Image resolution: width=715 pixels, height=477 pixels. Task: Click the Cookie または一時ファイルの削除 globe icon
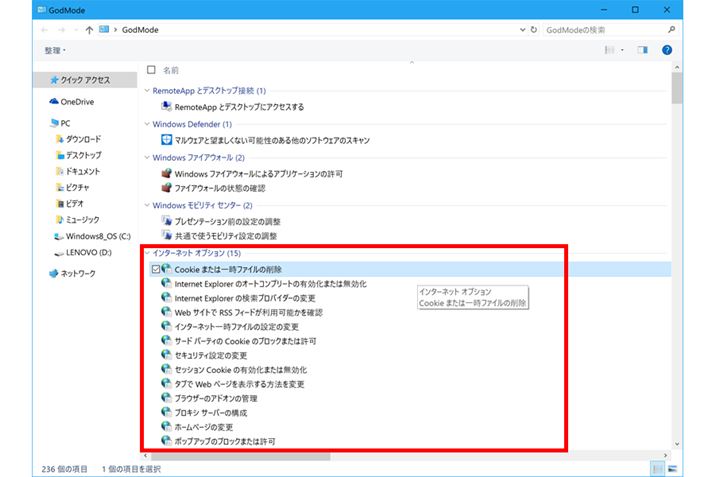tap(166, 269)
